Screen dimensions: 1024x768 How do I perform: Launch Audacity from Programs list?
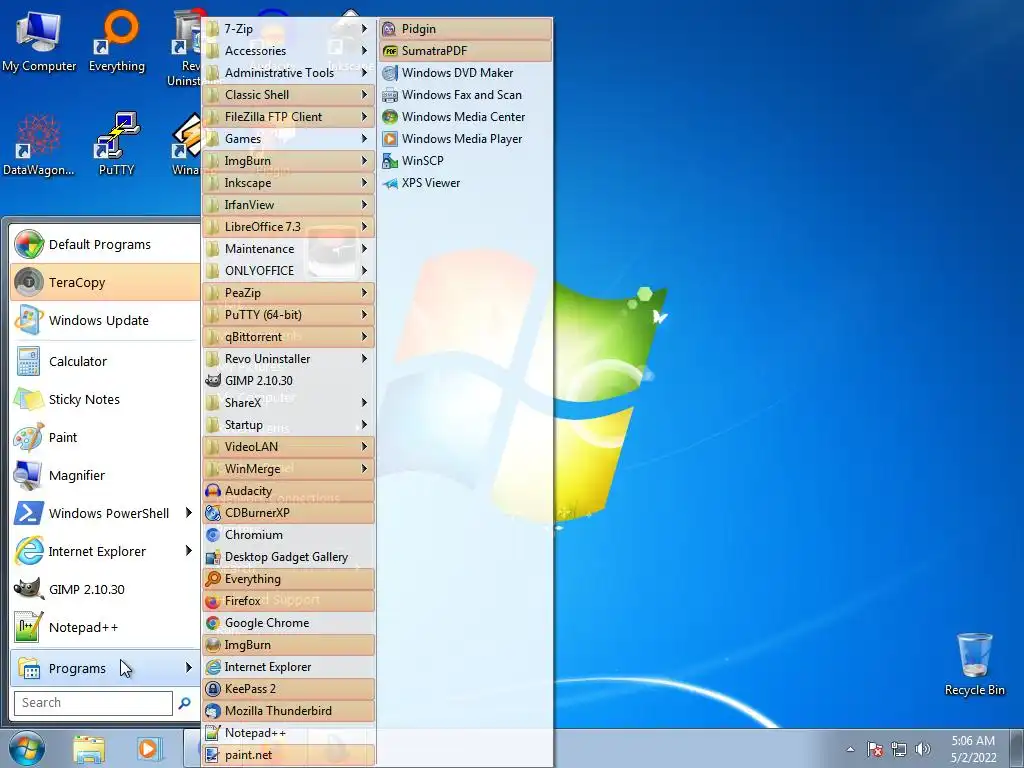click(289, 490)
